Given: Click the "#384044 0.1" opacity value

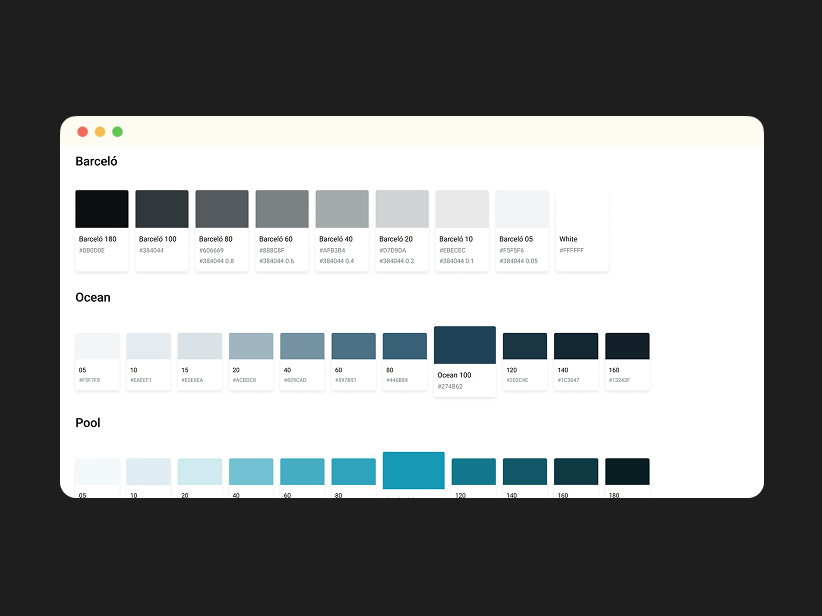Looking at the screenshot, I should click(x=457, y=261).
